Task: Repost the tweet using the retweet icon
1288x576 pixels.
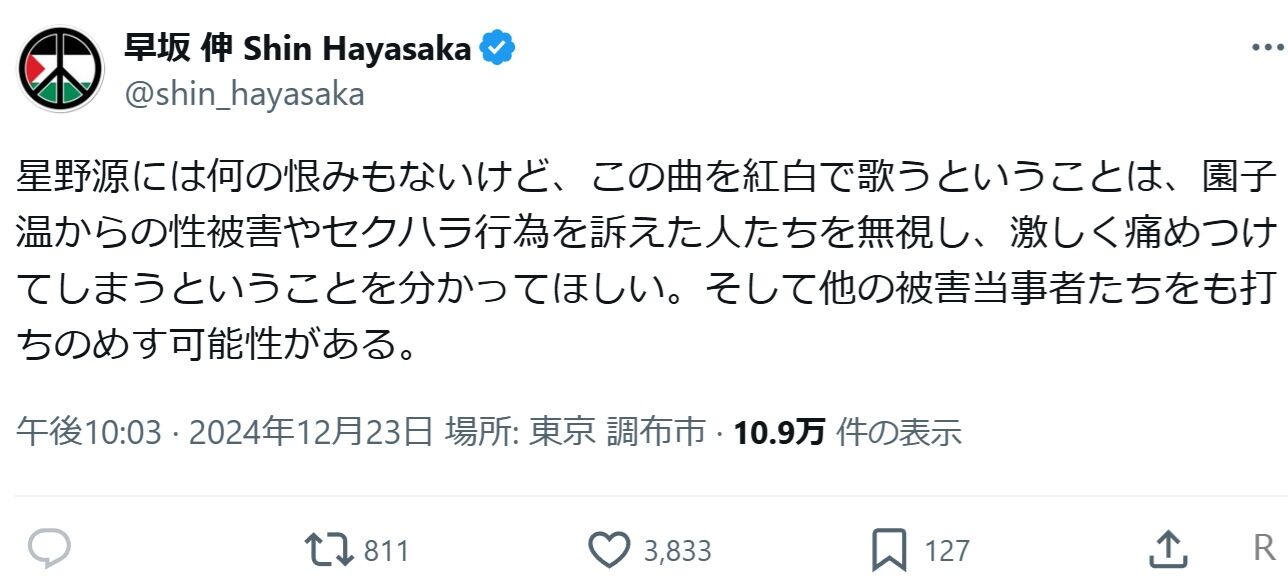Action: click(328, 549)
